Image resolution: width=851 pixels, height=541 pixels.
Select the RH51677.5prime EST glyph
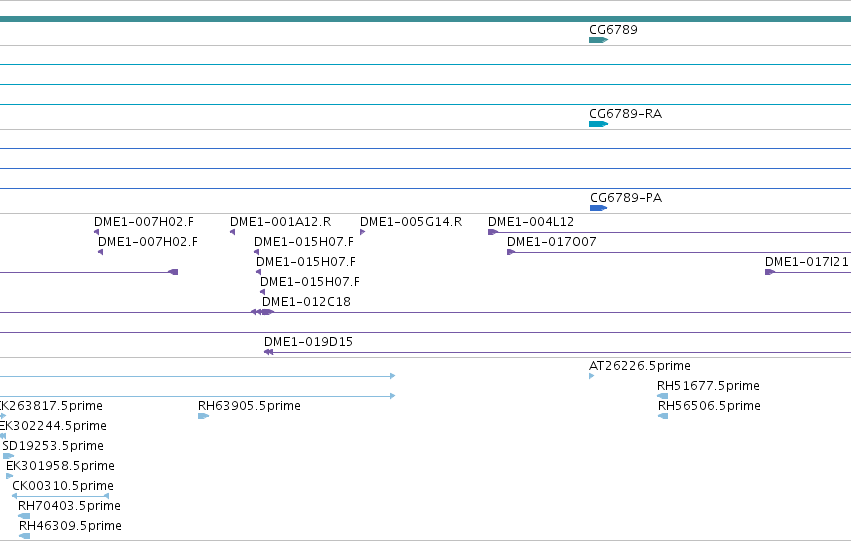point(662,396)
